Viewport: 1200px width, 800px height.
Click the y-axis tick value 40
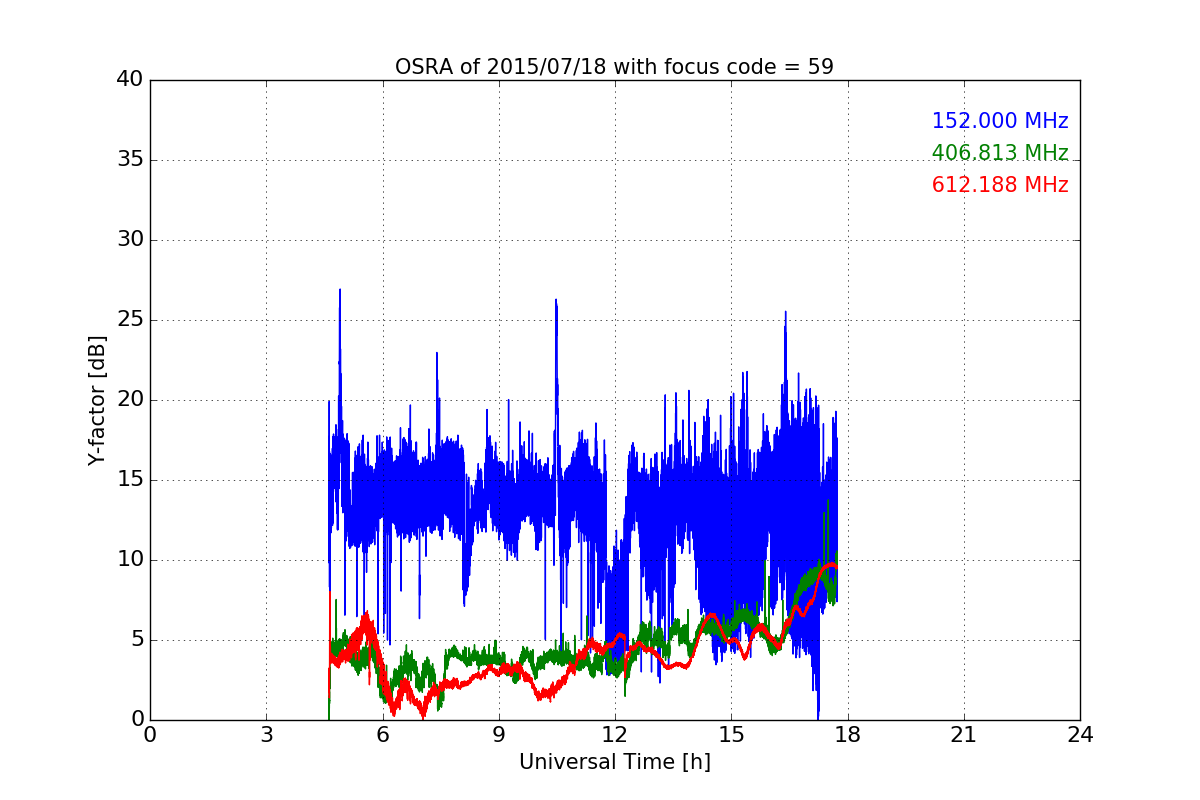(129, 80)
